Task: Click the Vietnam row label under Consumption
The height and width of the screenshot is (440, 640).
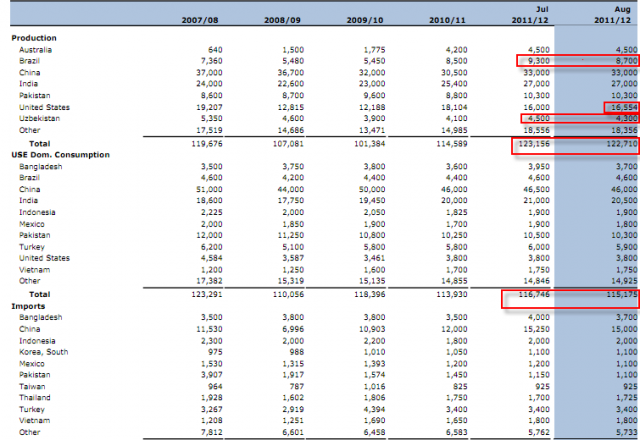Action: (x=34, y=270)
